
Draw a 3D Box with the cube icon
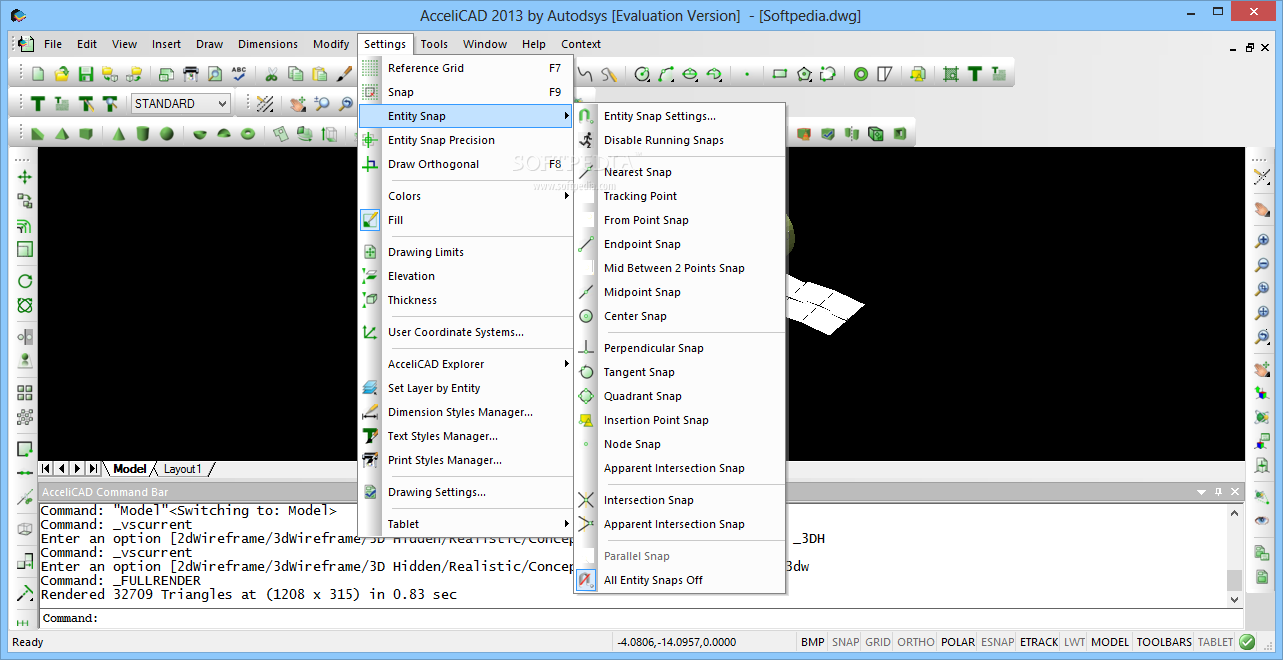coord(86,134)
